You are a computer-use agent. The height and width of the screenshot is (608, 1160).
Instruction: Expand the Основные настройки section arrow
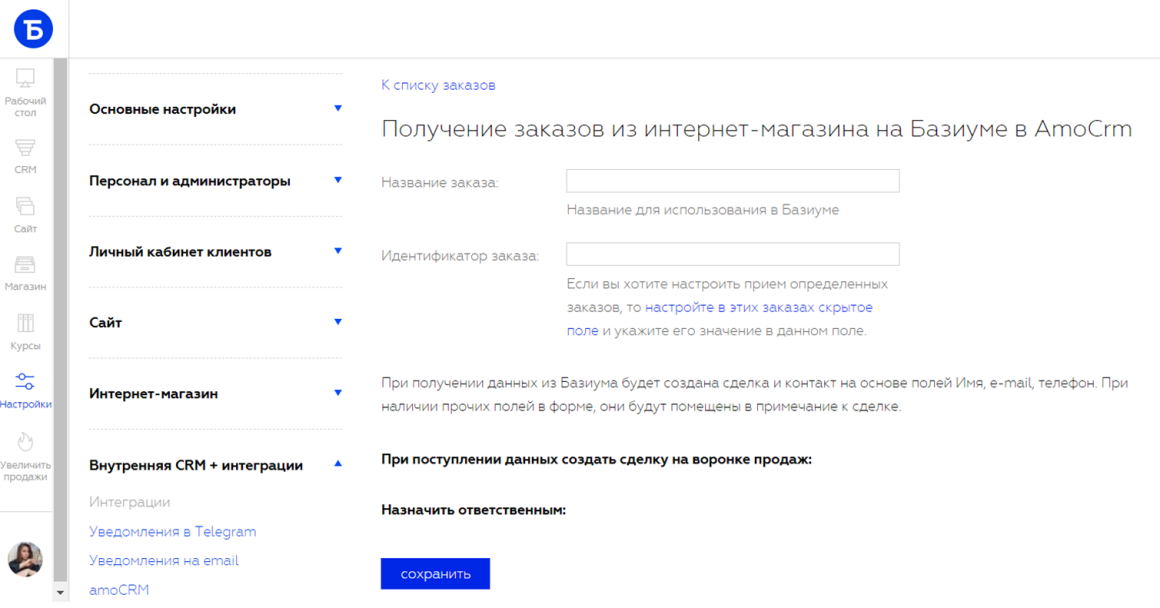coord(338,109)
